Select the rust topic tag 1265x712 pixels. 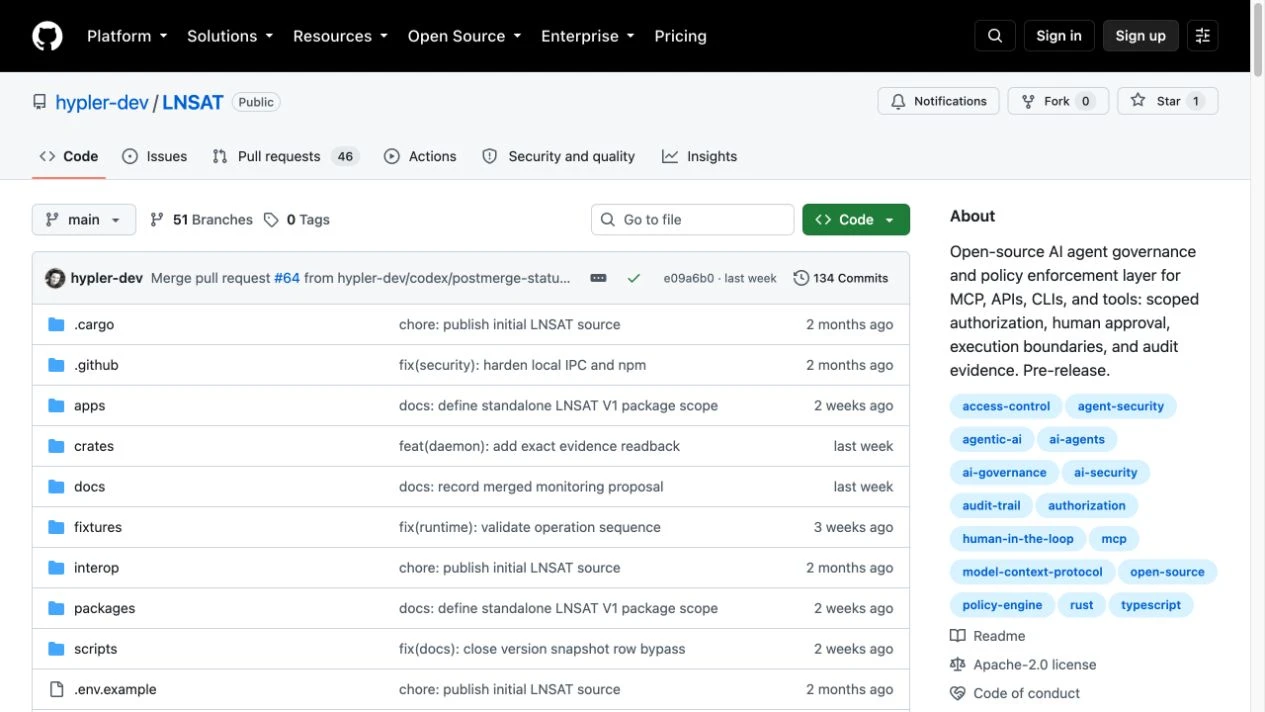(x=1081, y=605)
